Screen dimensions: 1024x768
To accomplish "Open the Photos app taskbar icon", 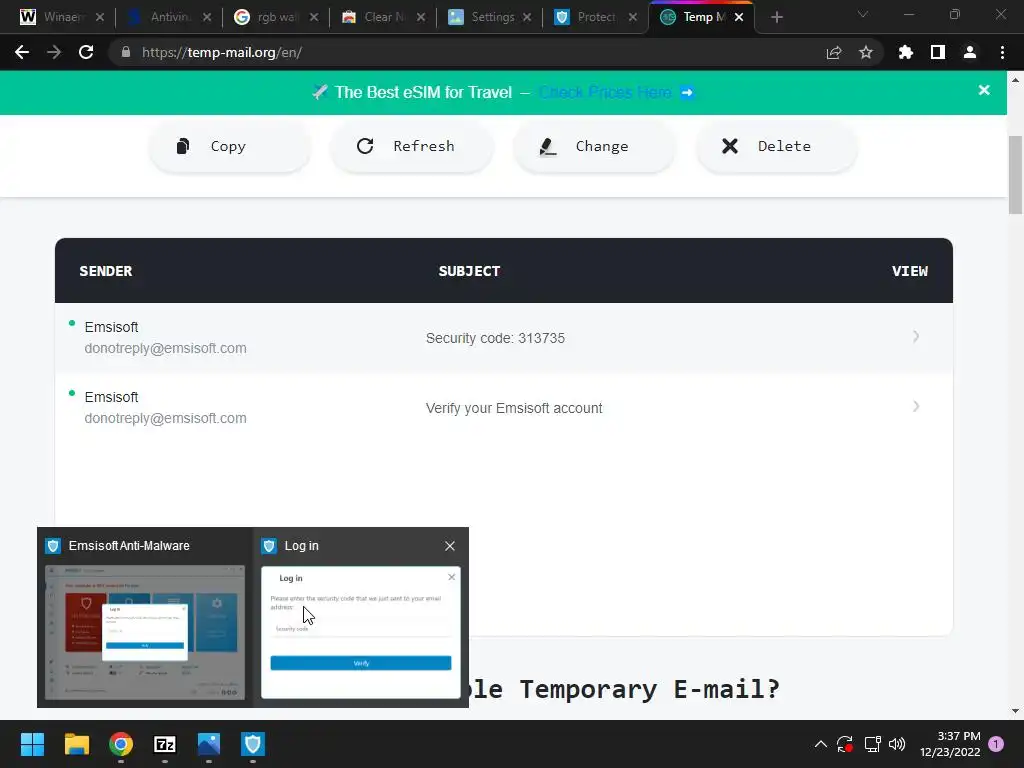I will [x=209, y=744].
